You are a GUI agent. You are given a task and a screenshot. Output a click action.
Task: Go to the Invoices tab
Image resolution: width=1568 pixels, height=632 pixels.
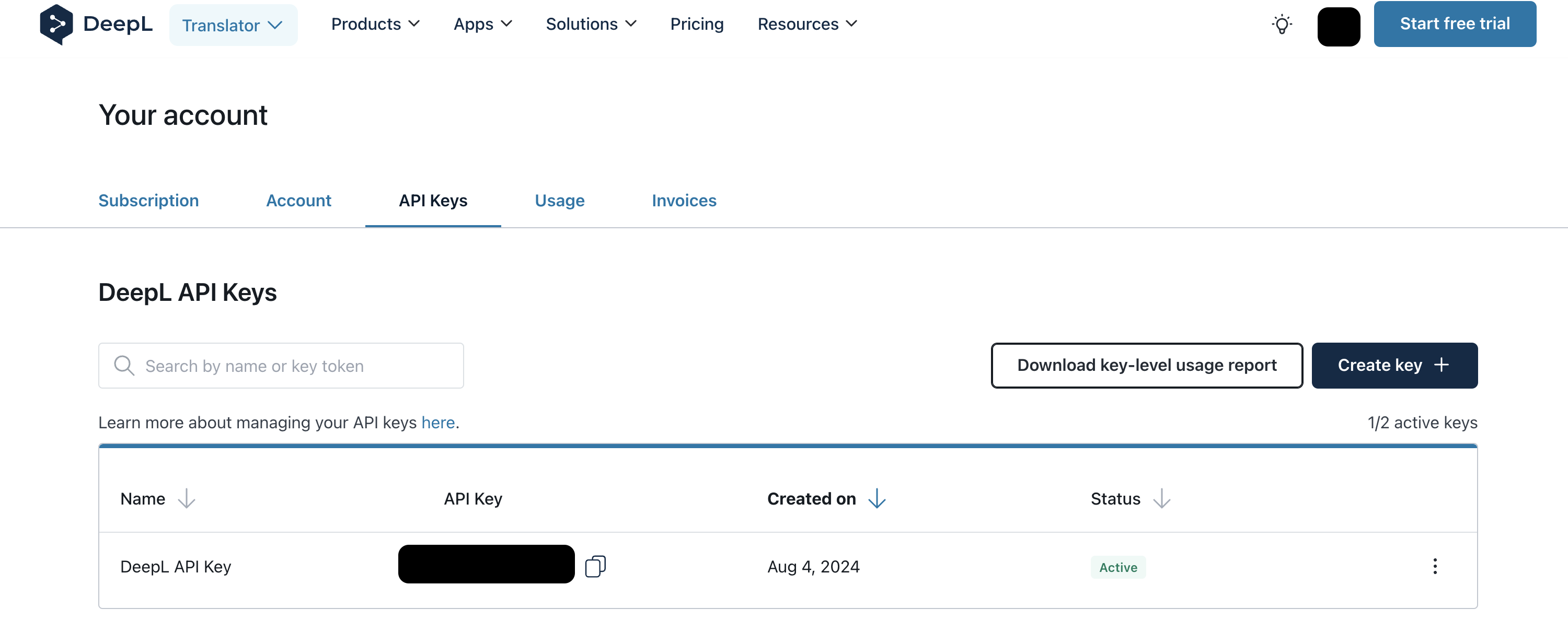(x=684, y=200)
